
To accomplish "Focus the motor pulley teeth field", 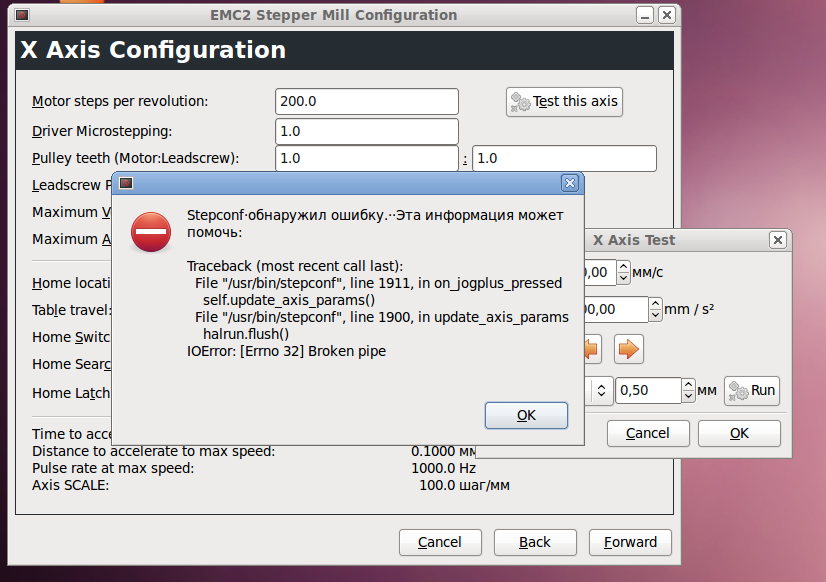I will (x=367, y=158).
